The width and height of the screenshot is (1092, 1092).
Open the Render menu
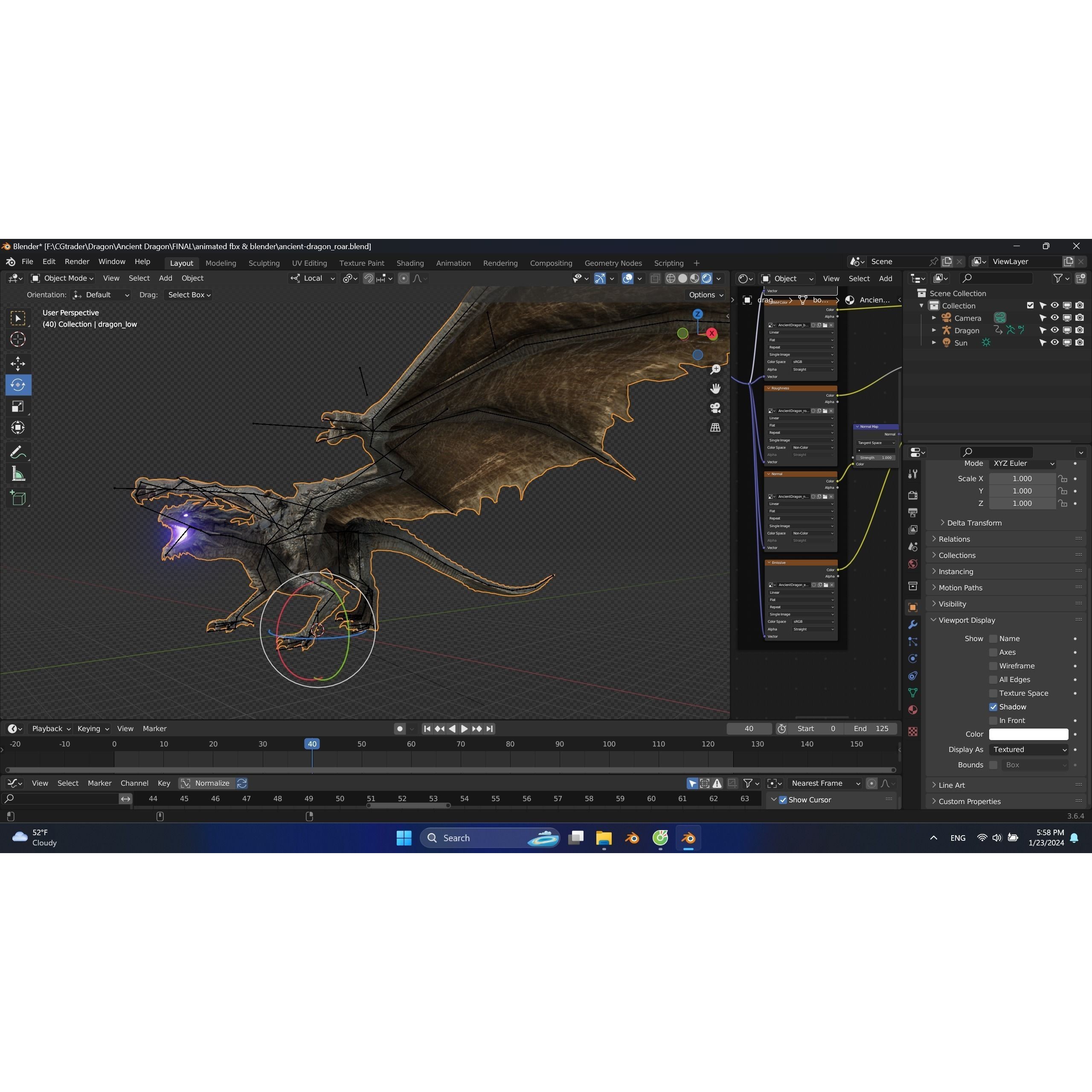(77, 261)
